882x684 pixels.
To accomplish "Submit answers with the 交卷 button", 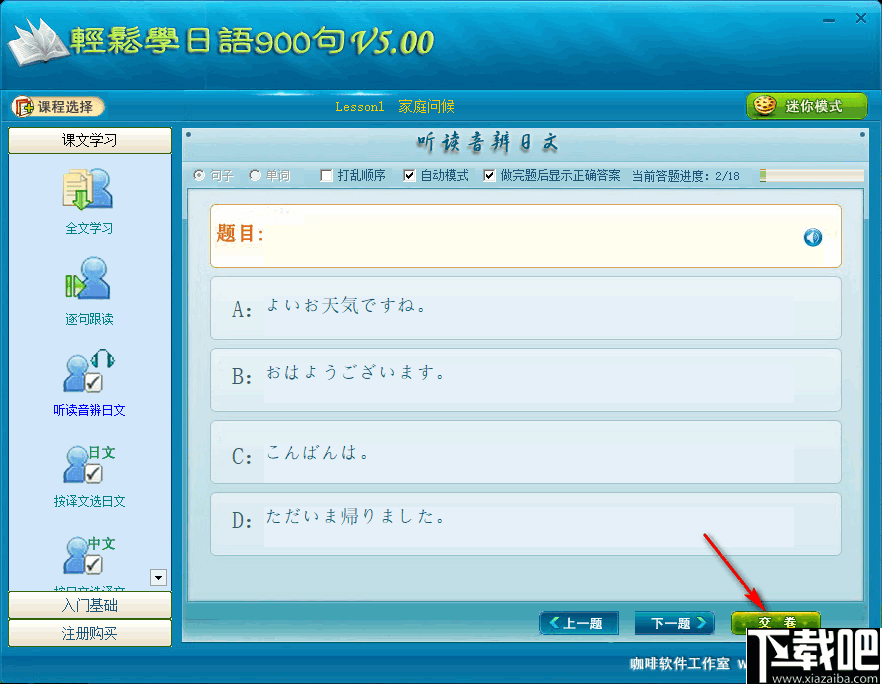I will (776, 622).
